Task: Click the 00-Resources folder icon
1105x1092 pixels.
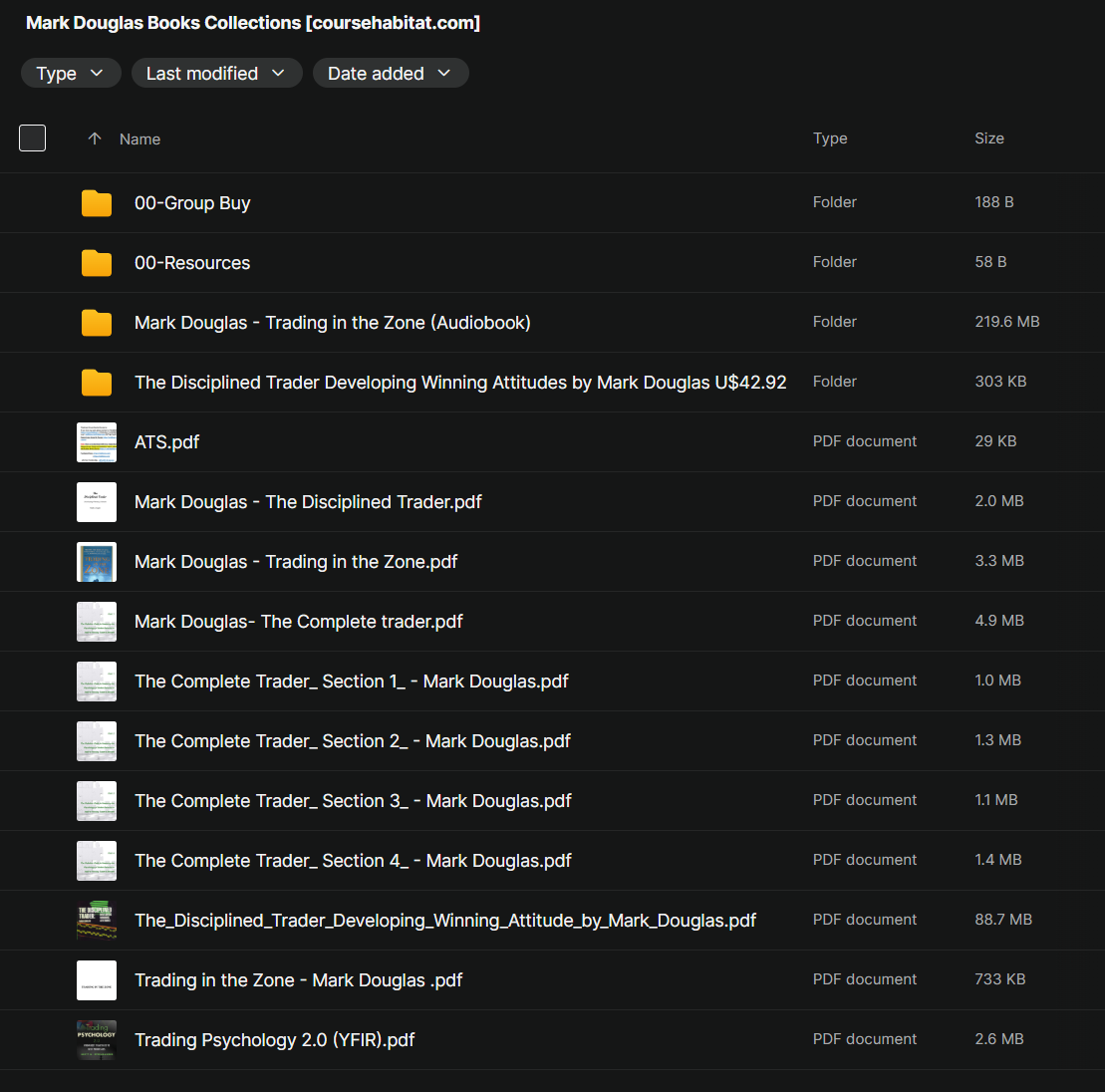Action: (97, 263)
